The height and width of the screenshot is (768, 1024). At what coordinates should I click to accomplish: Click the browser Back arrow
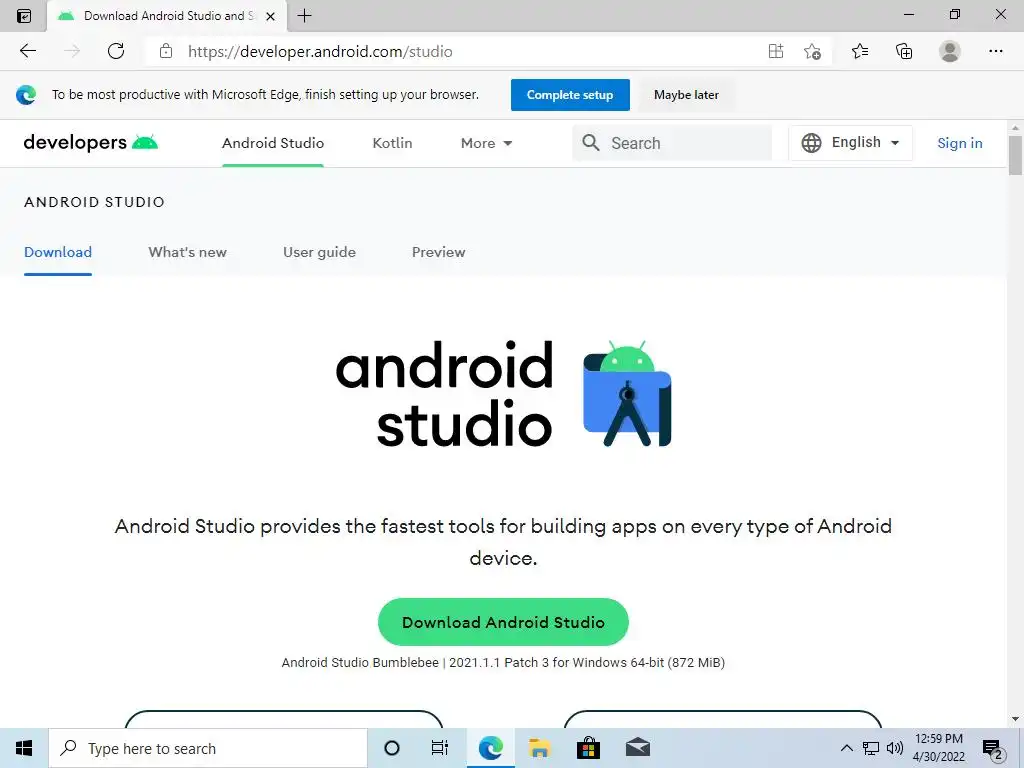tap(28, 51)
